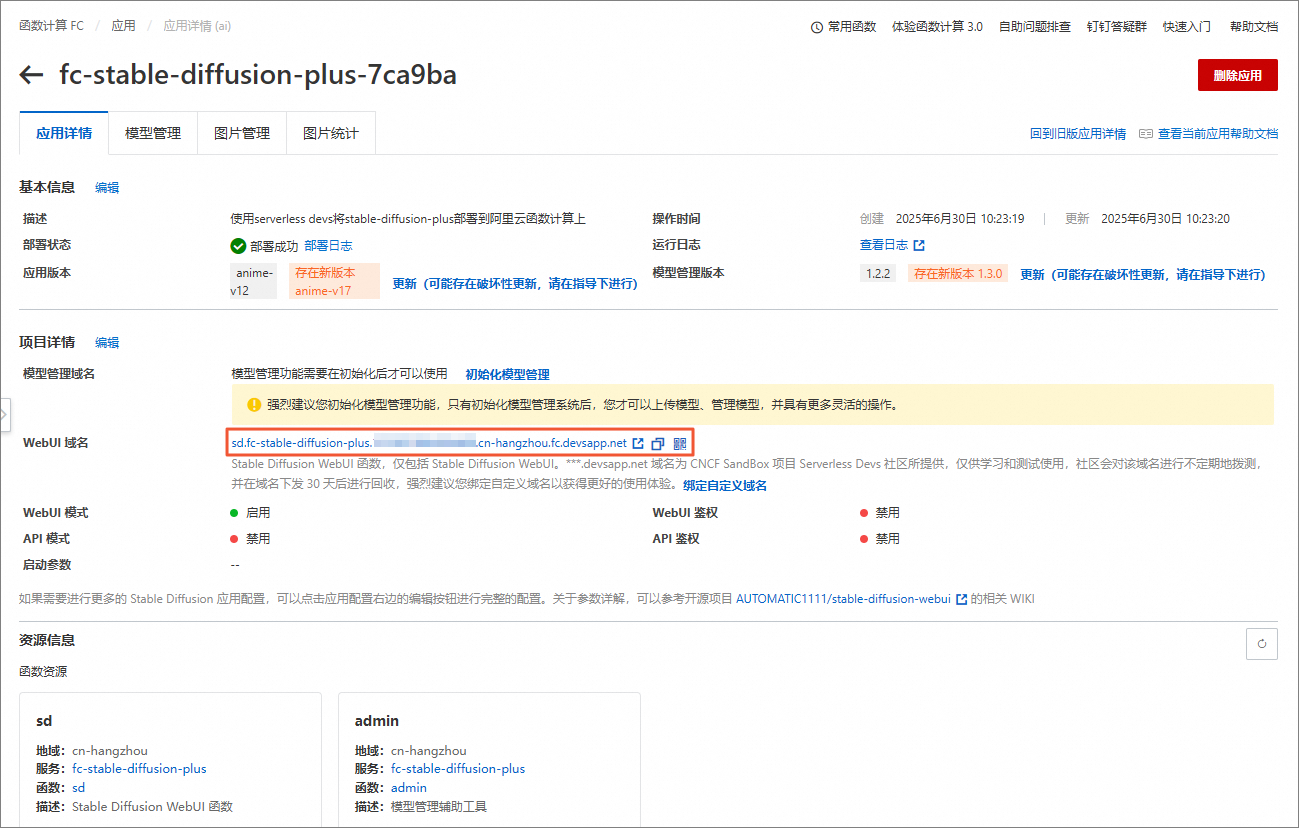Click the page title fc-stable-diffusion-plus-7ca9ba
The image size is (1299, 828).
(x=258, y=75)
